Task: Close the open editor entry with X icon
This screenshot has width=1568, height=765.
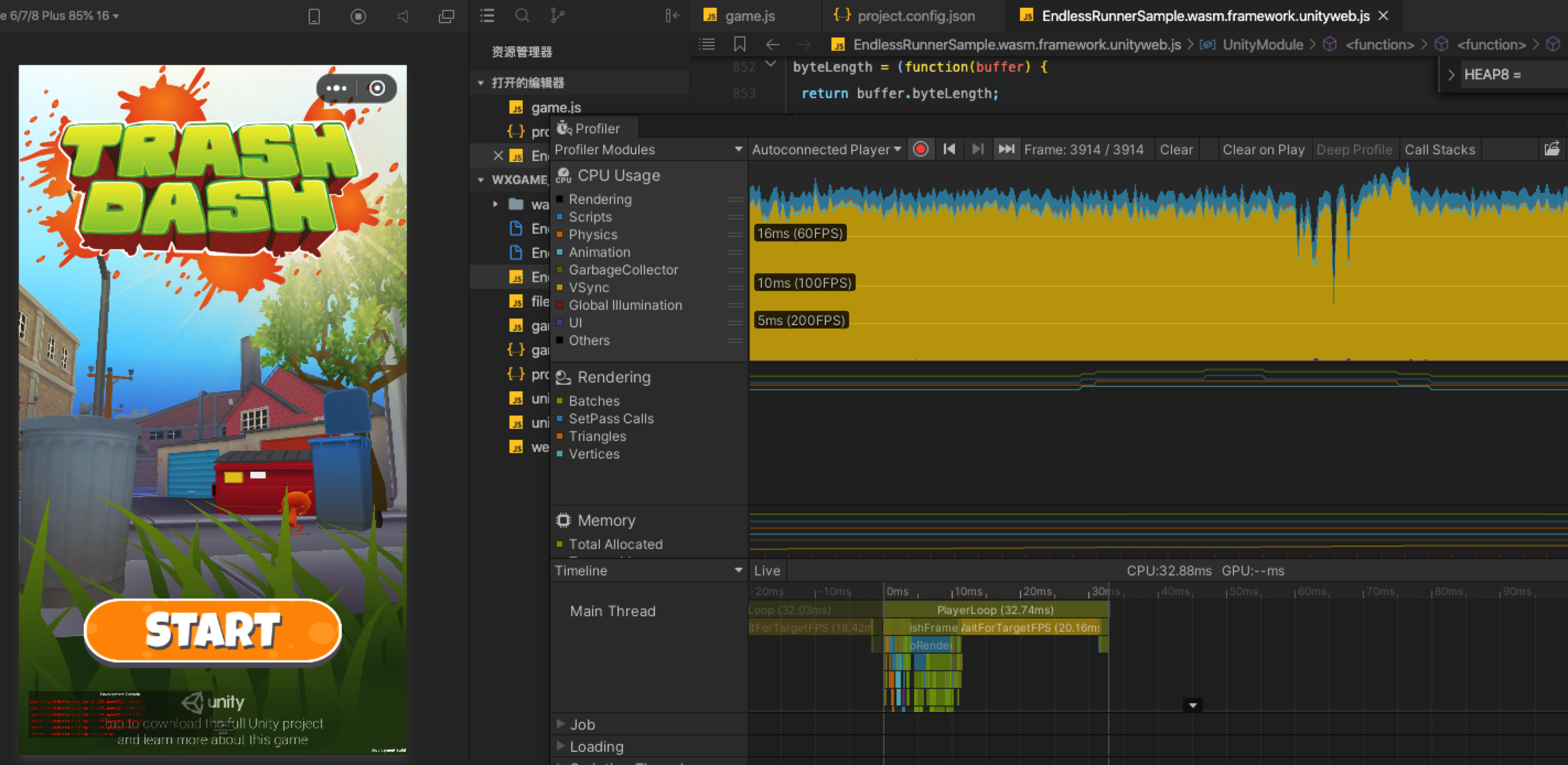Action: coord(498,155)
